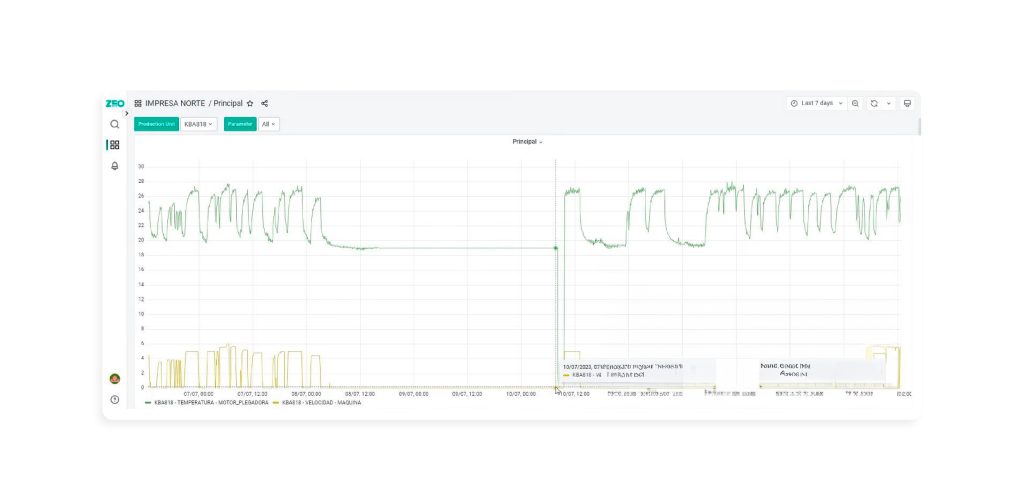Open the dashboards grid icon in sidebar
This screenshot has height=477, width=1024.
click(x=115, y=145)
